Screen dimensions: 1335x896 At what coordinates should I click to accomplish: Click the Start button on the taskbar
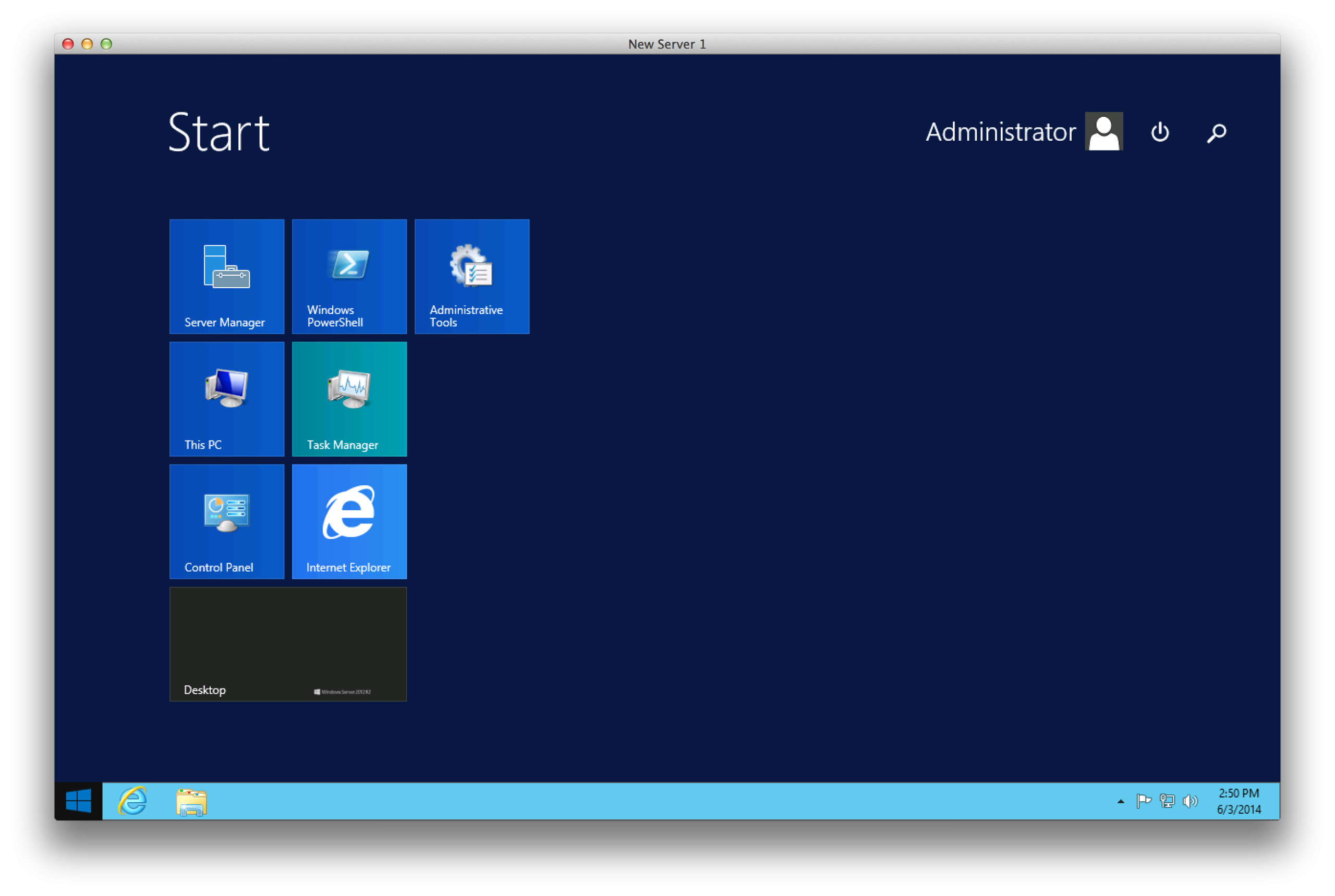tap(78, 801)
